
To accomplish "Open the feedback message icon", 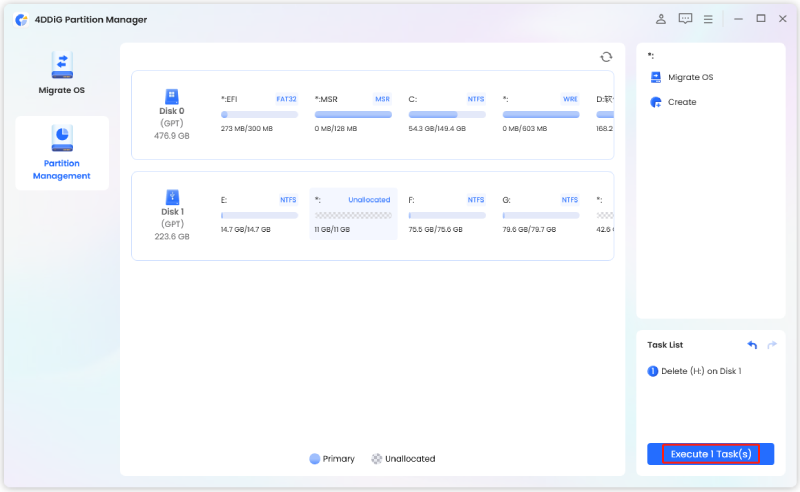I will click(685, 19).
